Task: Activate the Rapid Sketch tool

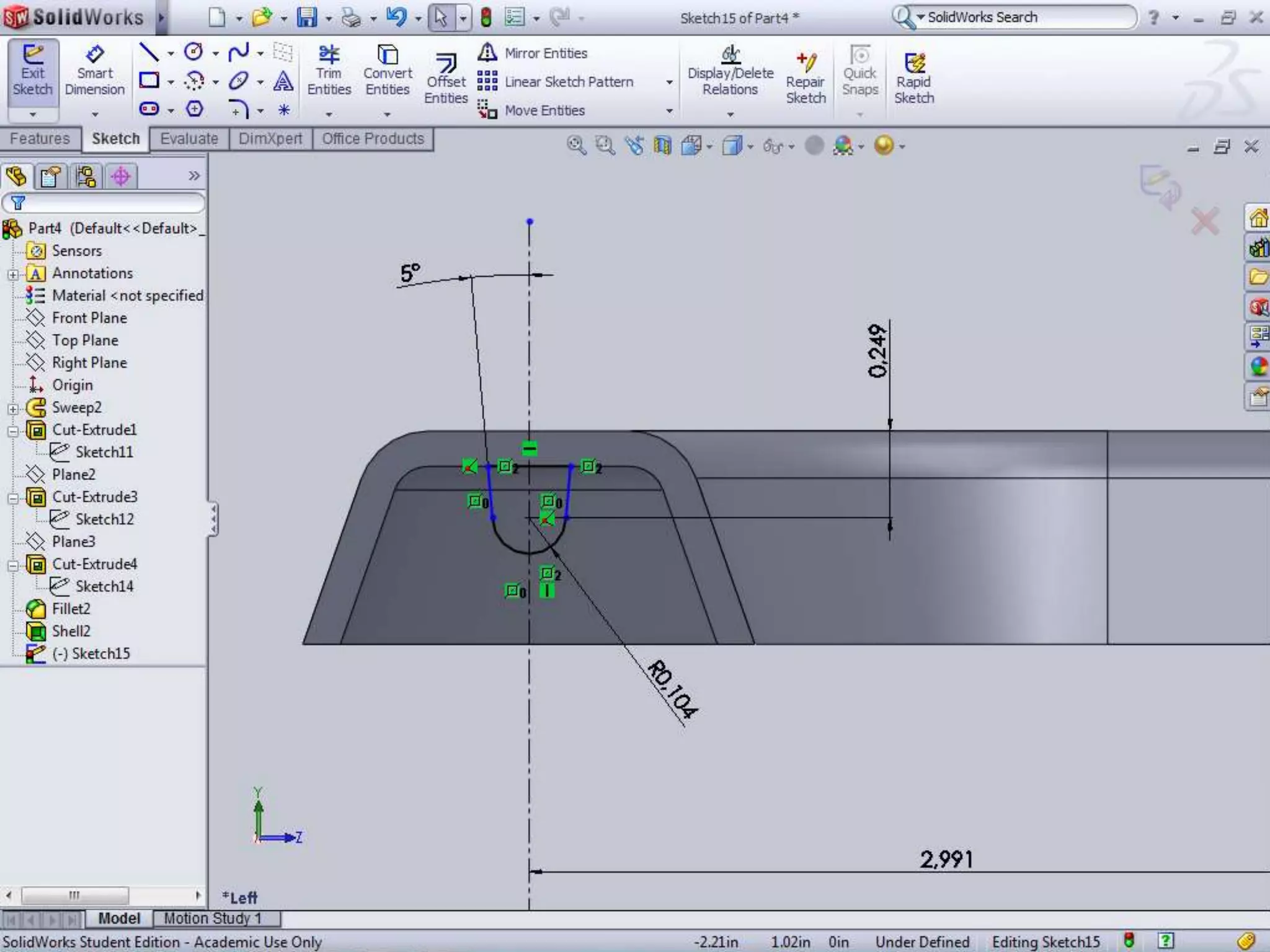Action: pyautogui.click(x=913, y=78)
